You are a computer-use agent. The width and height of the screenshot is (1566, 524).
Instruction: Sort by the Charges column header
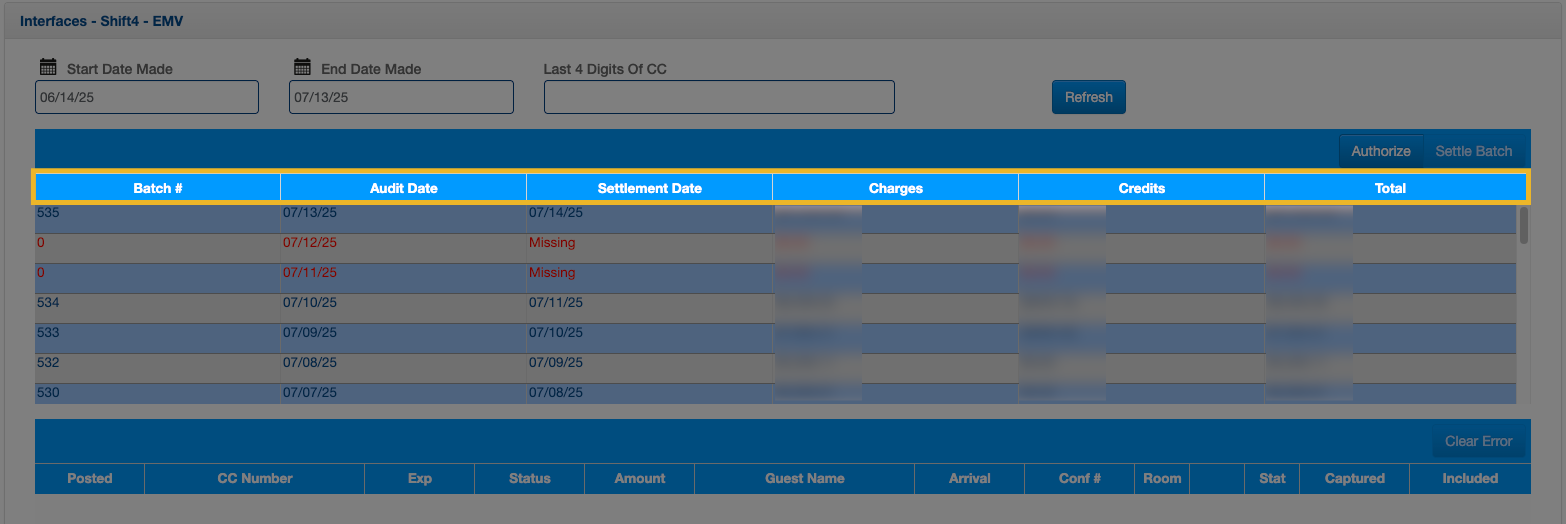click(x=895, y=188)
